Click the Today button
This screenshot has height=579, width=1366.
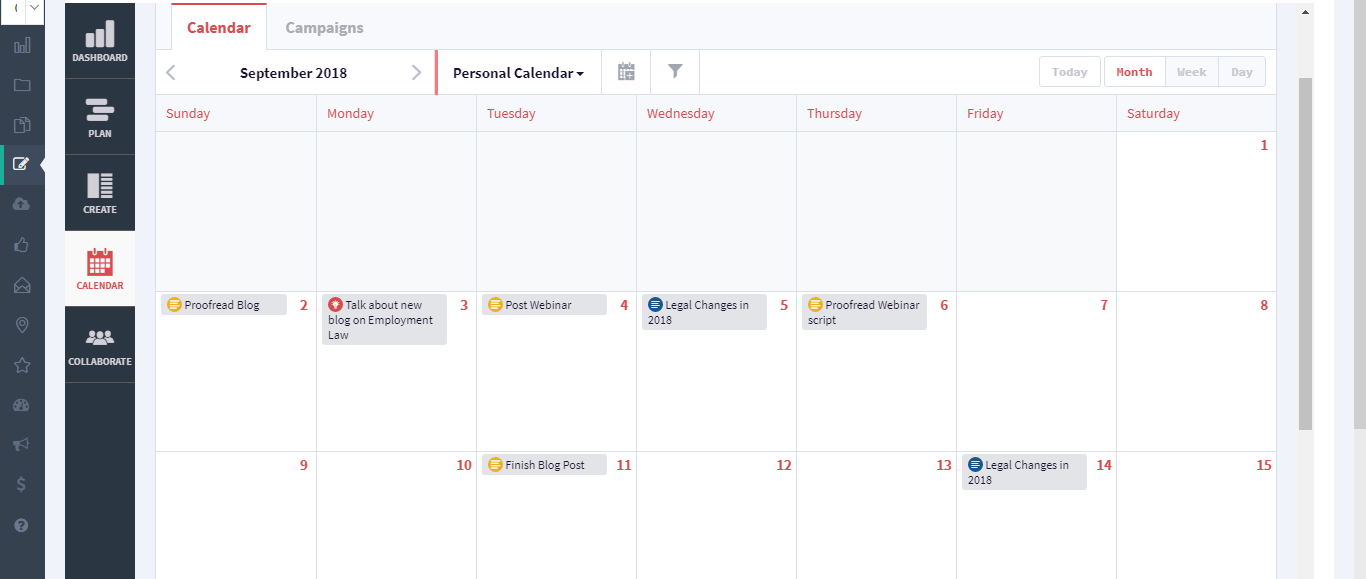1069,72
